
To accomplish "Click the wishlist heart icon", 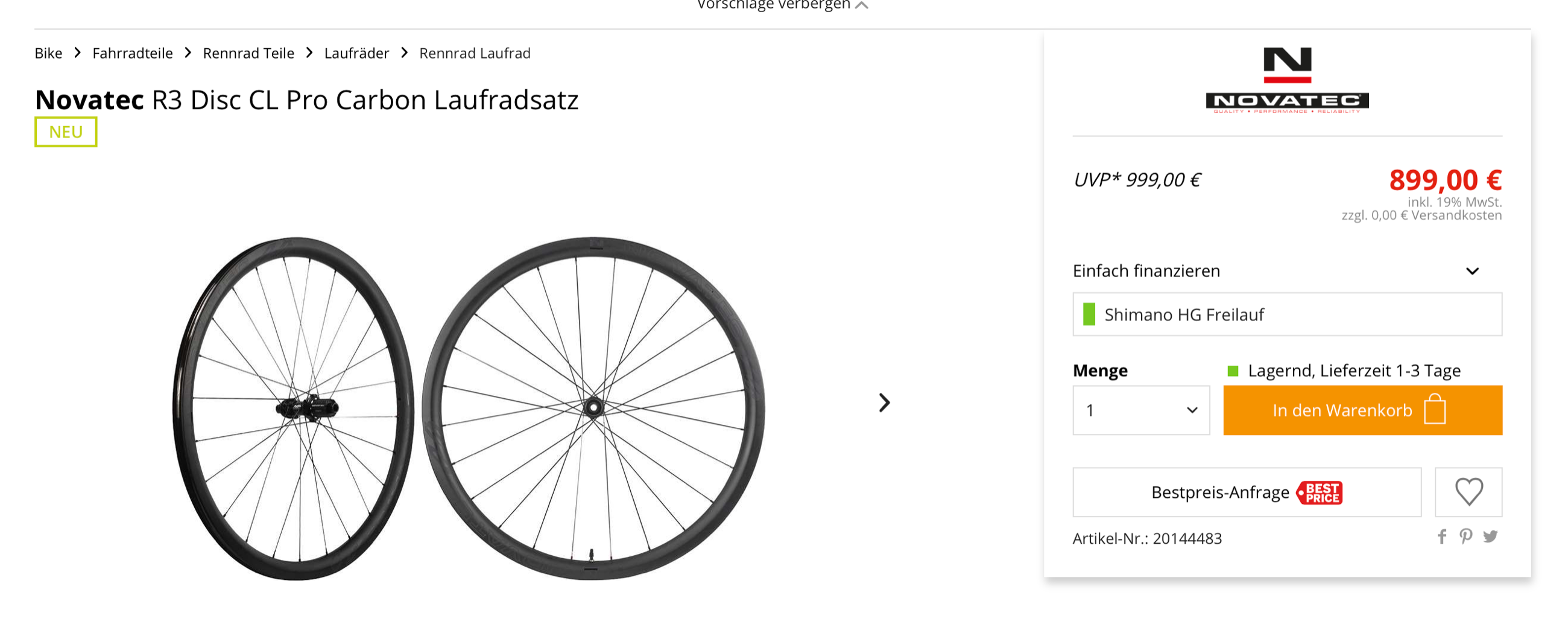I will click(x=1468, y=492).
